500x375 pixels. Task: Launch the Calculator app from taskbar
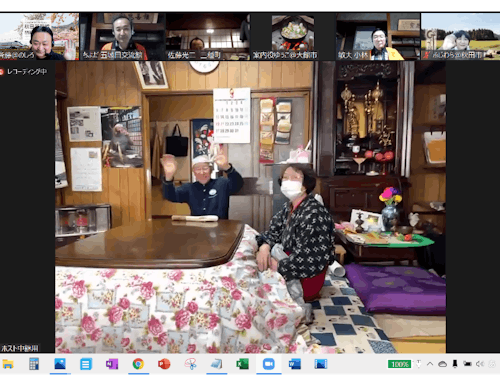34,364
